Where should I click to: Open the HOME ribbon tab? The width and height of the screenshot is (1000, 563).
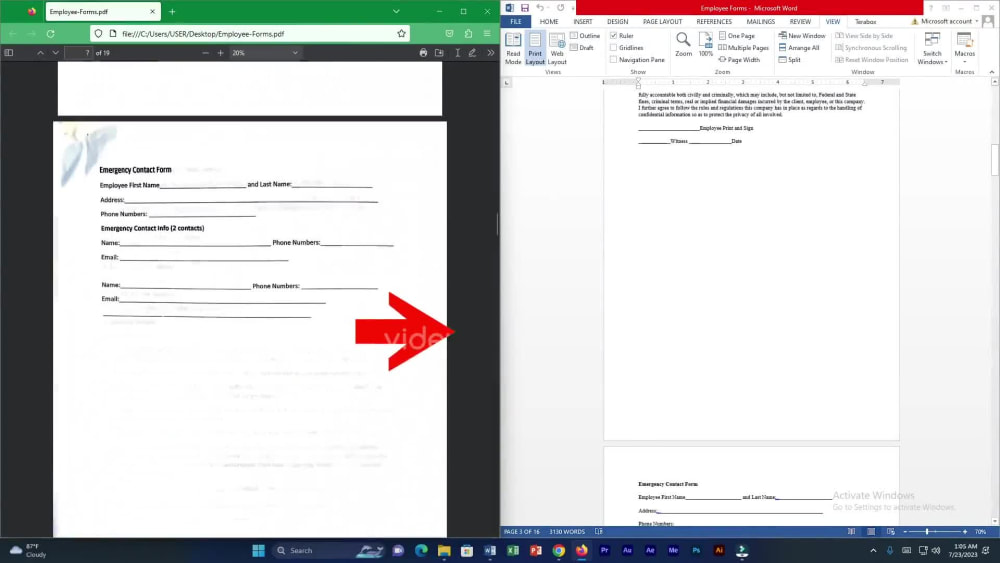[548, 22]
